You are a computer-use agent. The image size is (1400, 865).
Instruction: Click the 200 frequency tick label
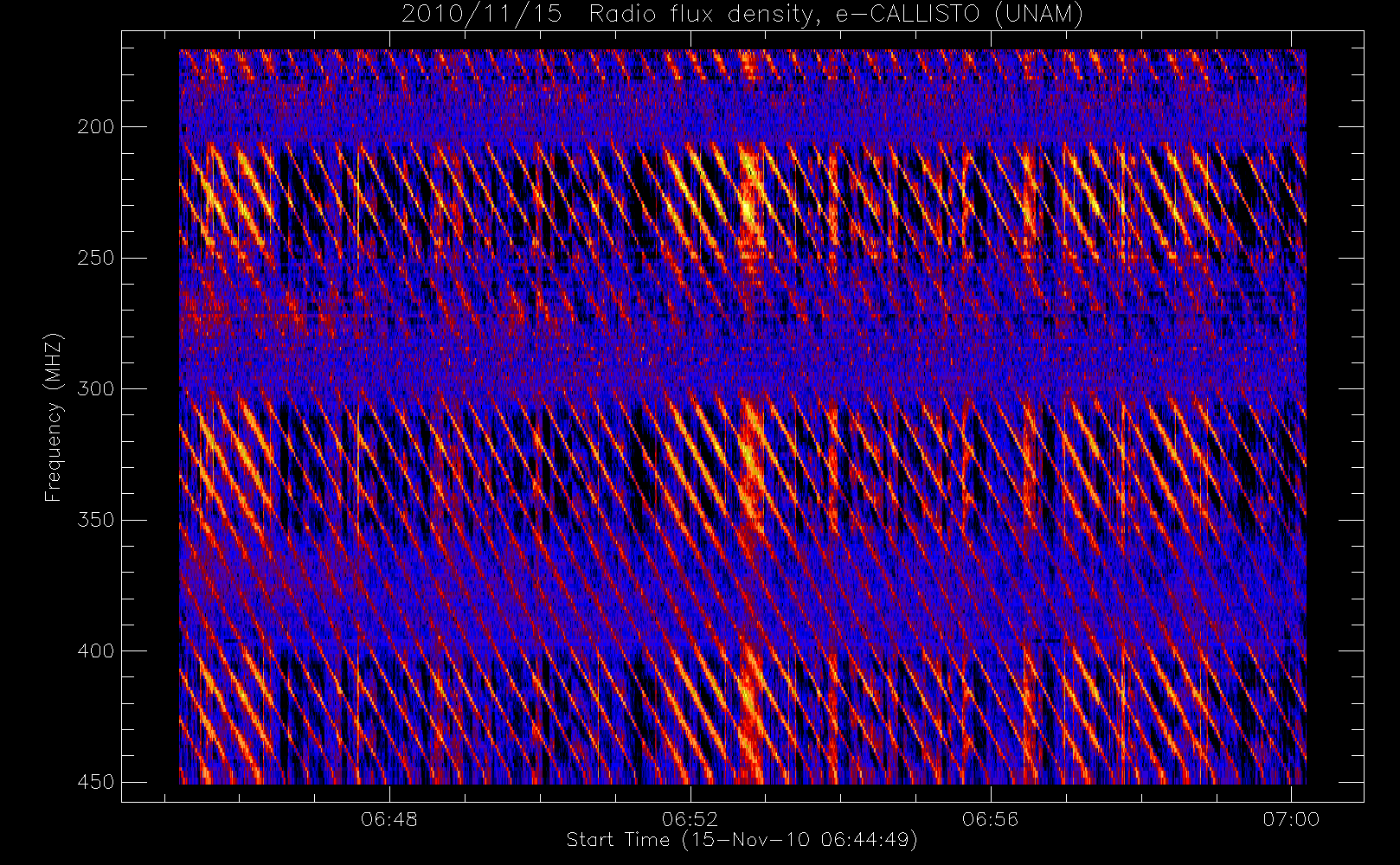click(x=96, y=127)
